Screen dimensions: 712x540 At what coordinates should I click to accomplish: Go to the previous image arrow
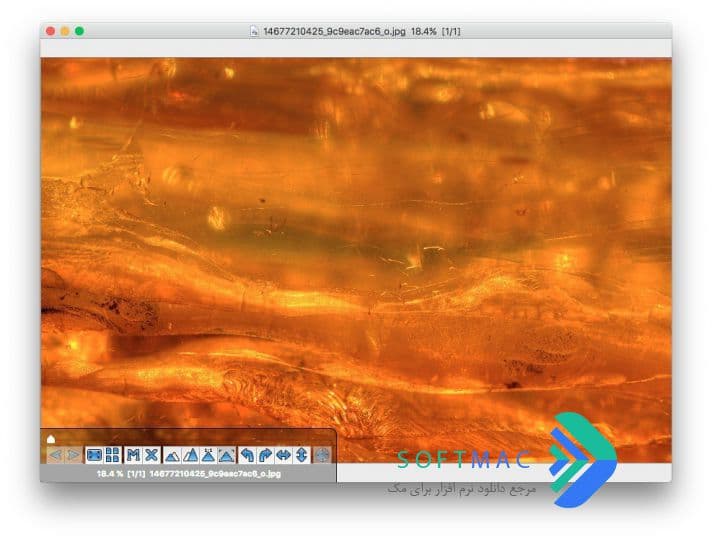click(55, 455)
